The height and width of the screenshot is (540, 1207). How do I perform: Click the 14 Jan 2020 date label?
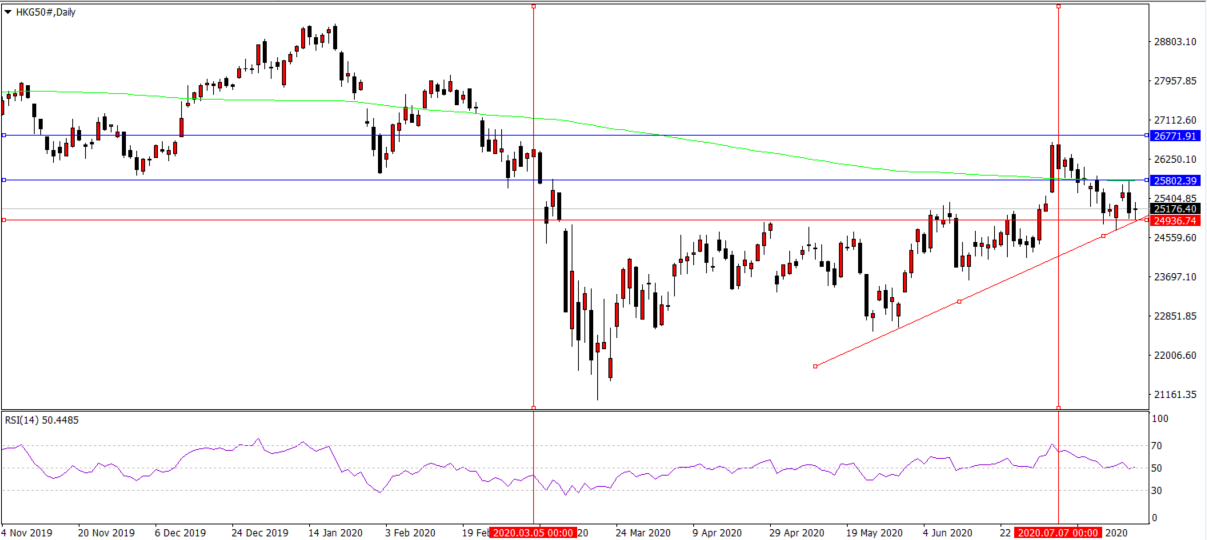[338, 533]
